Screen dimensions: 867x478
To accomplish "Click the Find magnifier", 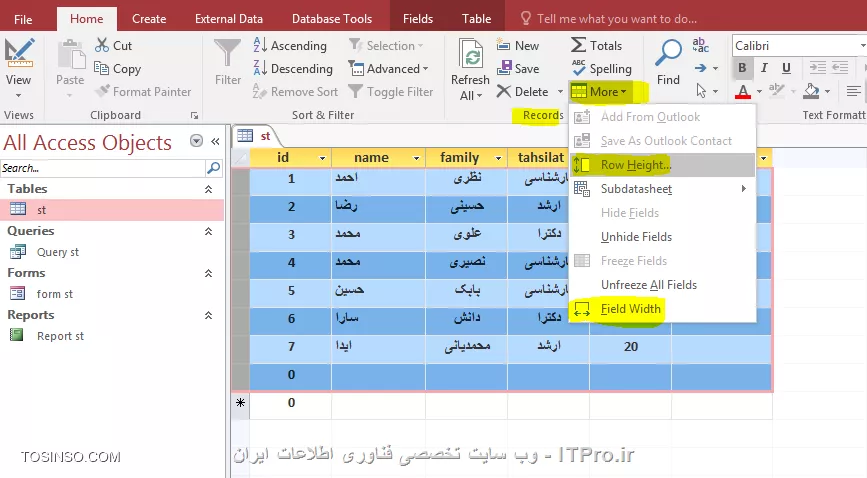I will click(668, 62).
